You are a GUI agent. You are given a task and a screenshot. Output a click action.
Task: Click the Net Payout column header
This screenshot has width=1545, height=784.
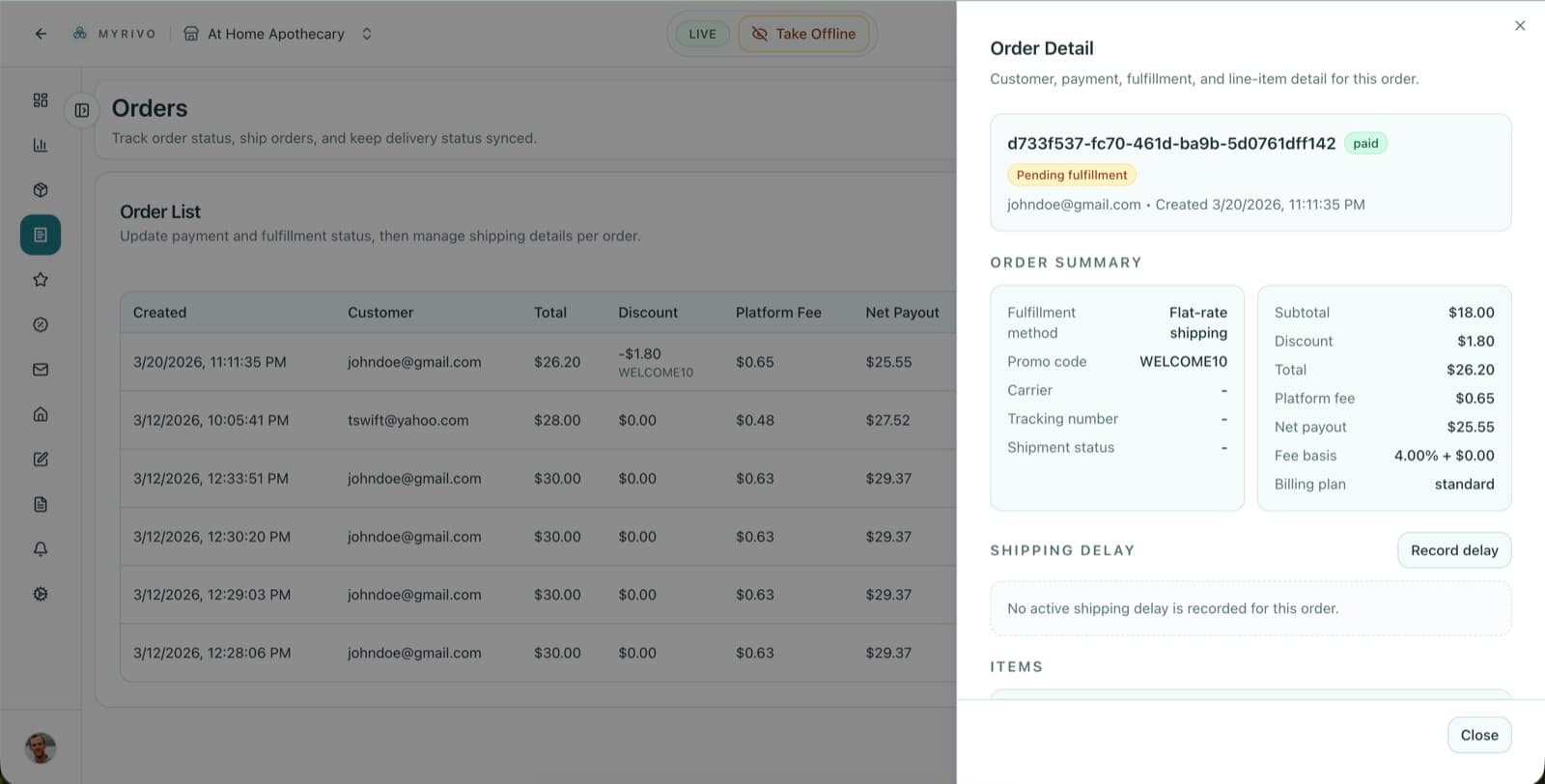(x=902, y=313)
